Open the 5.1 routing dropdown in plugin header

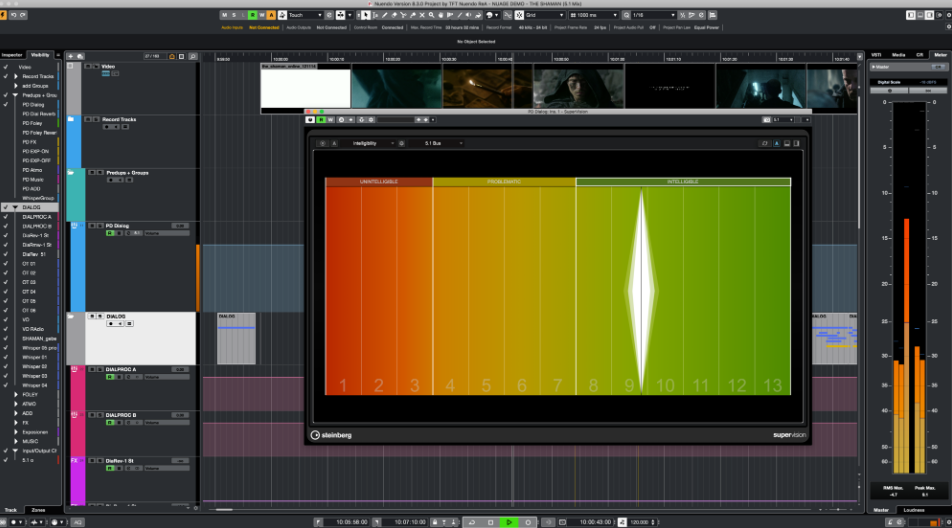click(x=783, y=120)
